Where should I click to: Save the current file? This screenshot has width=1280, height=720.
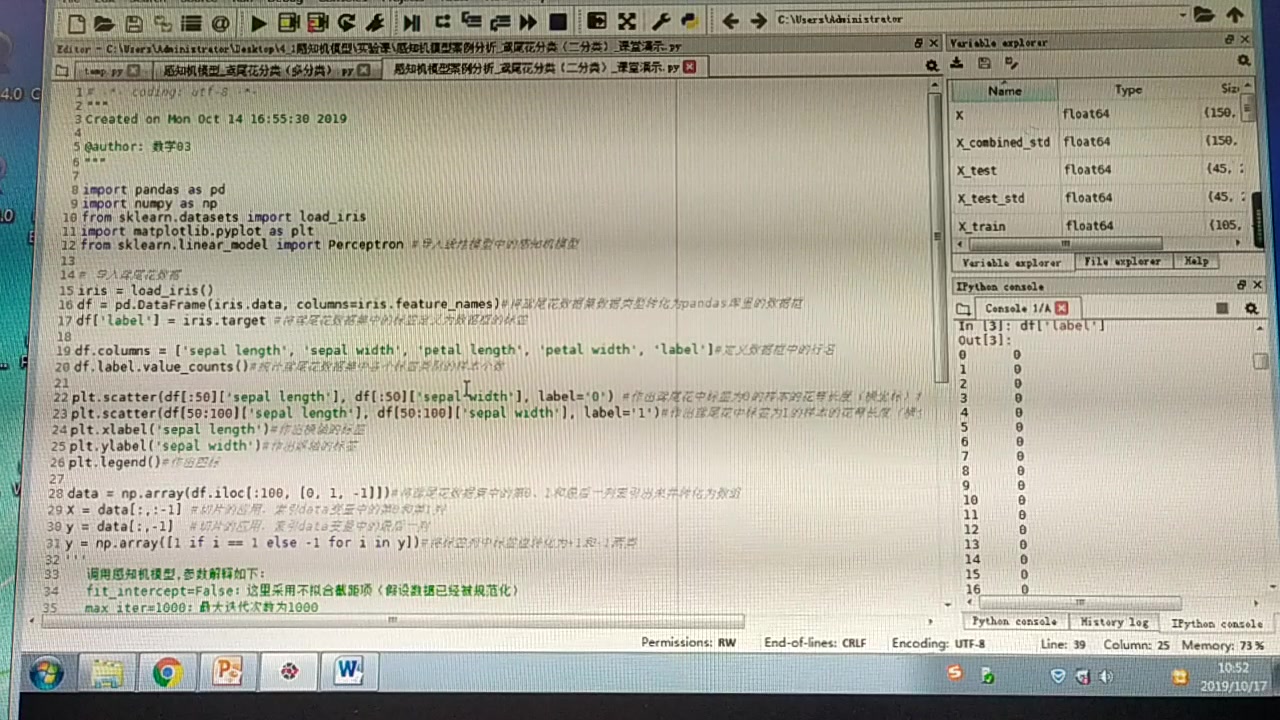(x=133, y=22)
